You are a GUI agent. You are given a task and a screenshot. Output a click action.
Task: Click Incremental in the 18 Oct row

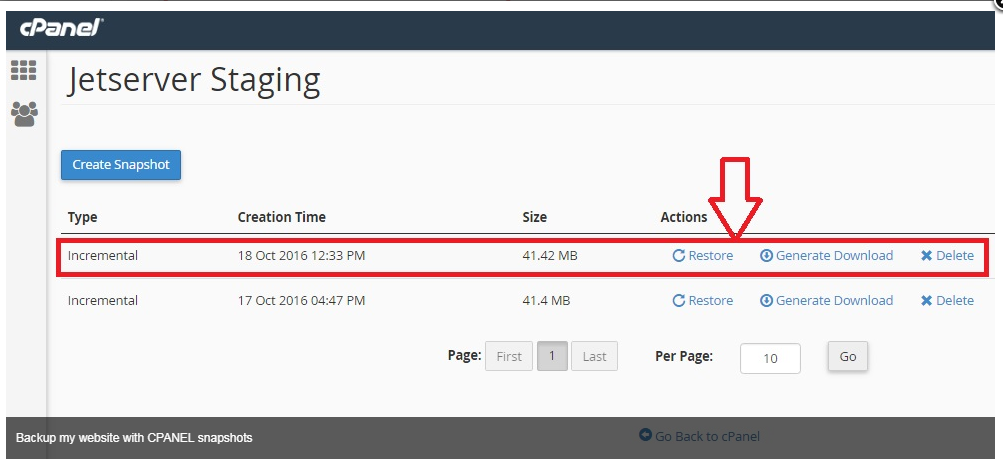point(102,256)
